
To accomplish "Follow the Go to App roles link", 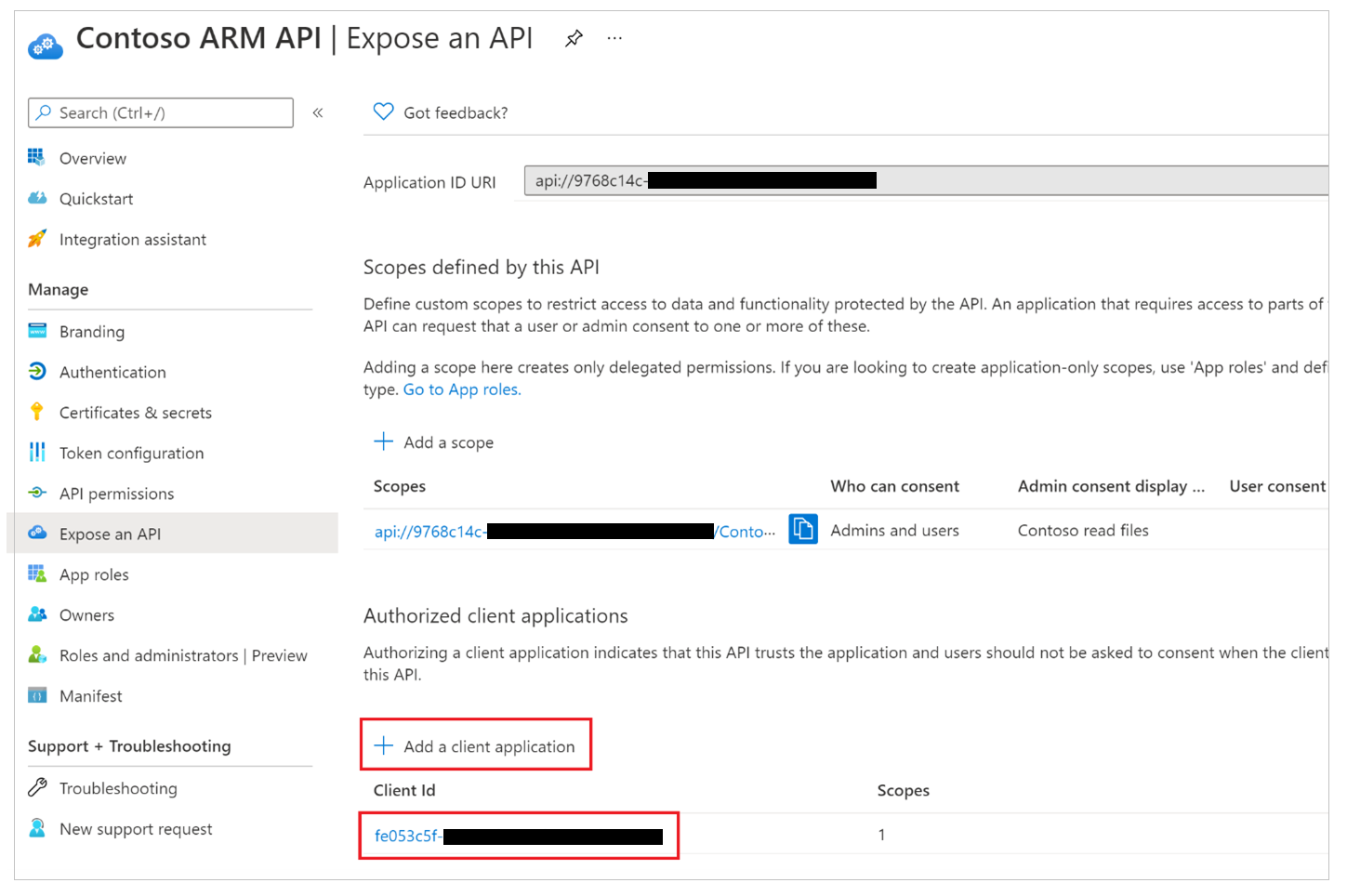I will tap(461, 389).
